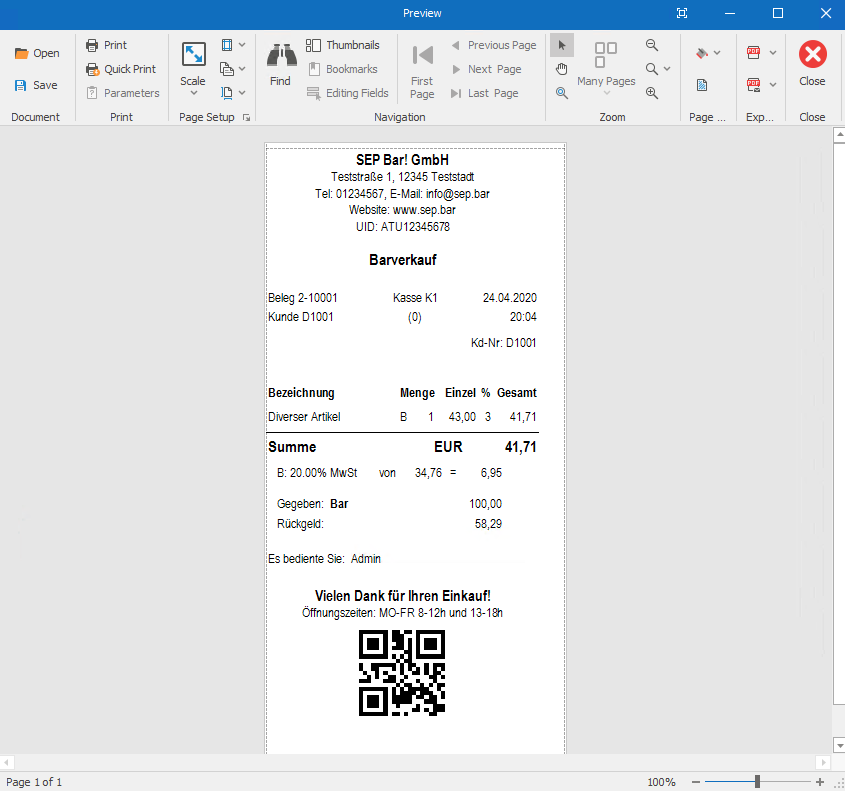Click the 100% zoom value
The width and height of the screenshot is (845, 791).
coord(661,782)
